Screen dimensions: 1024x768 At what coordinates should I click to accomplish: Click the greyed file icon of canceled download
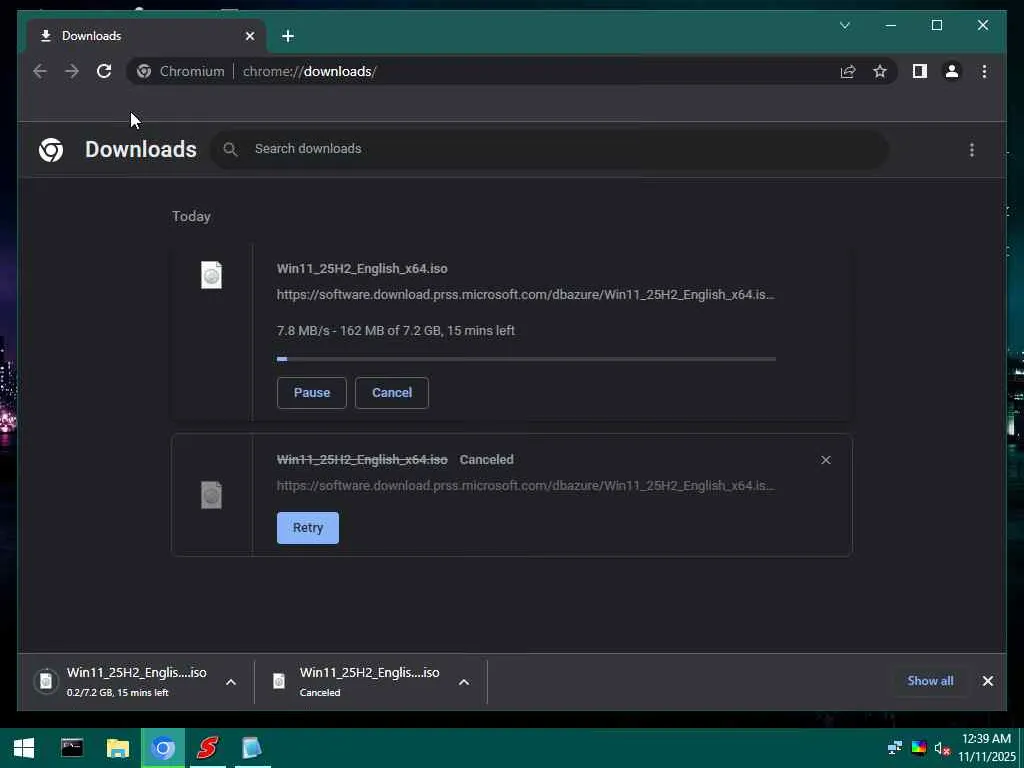coord(211,494)
